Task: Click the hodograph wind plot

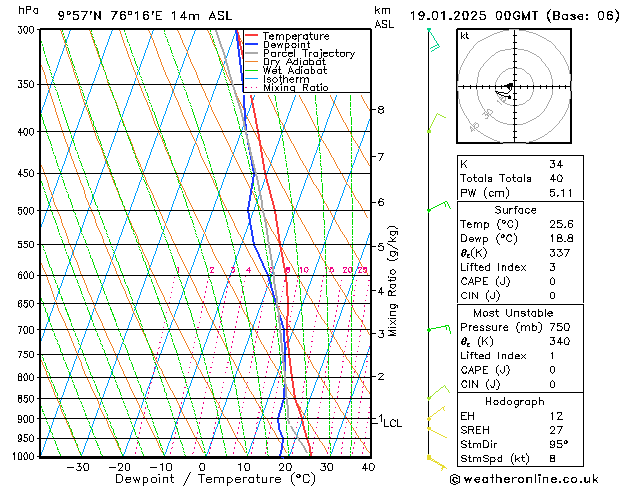Action: tap(514, 86)
